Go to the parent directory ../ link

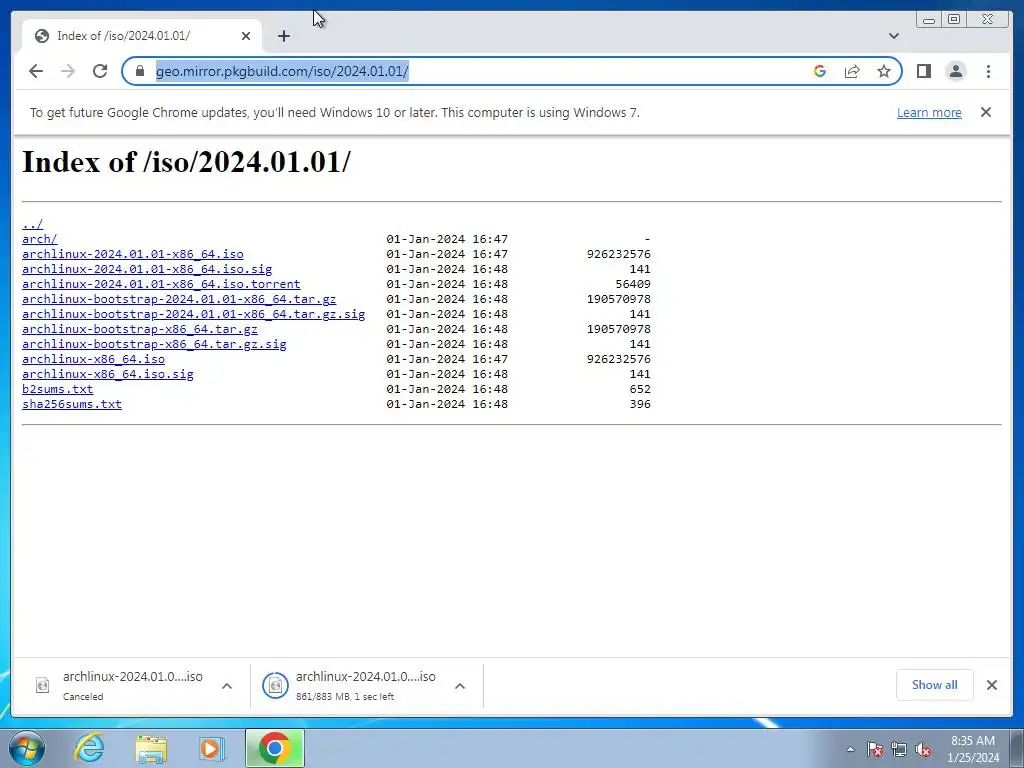[x=33, y=224]
